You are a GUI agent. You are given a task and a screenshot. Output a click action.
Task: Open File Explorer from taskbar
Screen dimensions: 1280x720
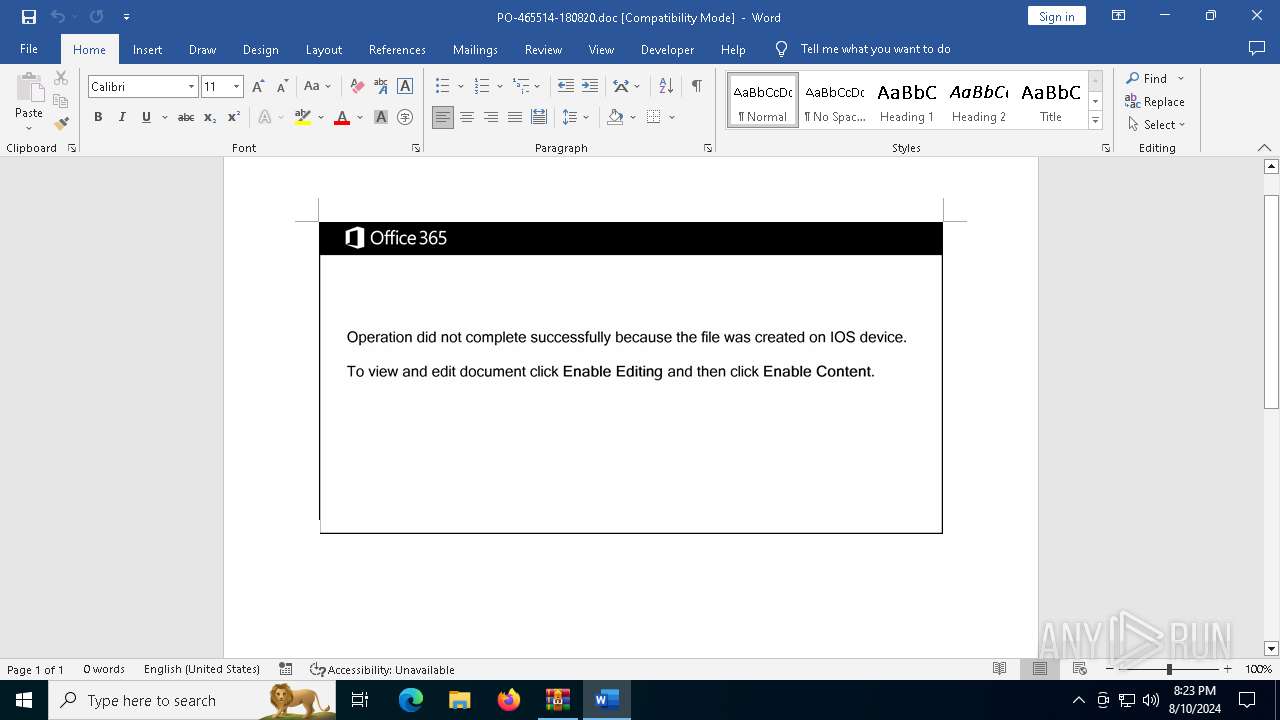point(459,700)
